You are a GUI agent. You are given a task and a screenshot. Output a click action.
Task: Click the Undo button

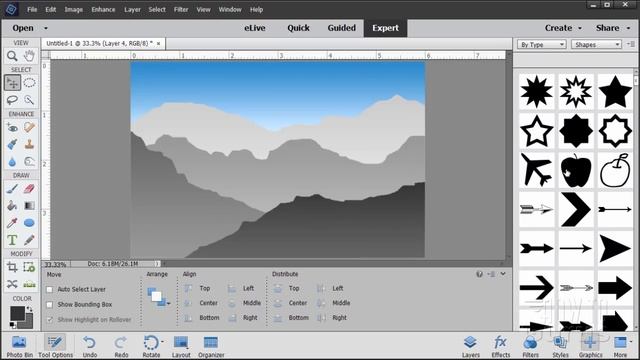pyautogui.click(x=90, y=346)
